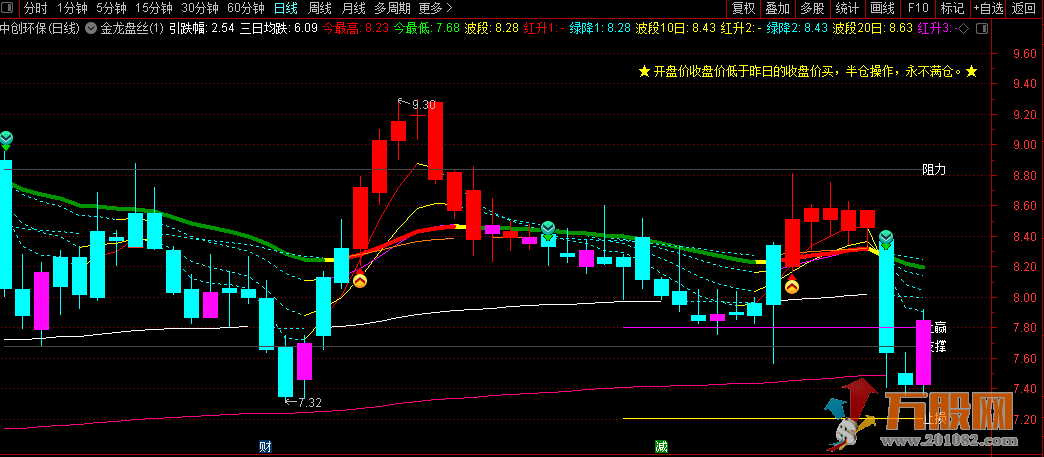Select the 15分钟 period
Screen dimensions: 1044x457
[x=153, y=9]
